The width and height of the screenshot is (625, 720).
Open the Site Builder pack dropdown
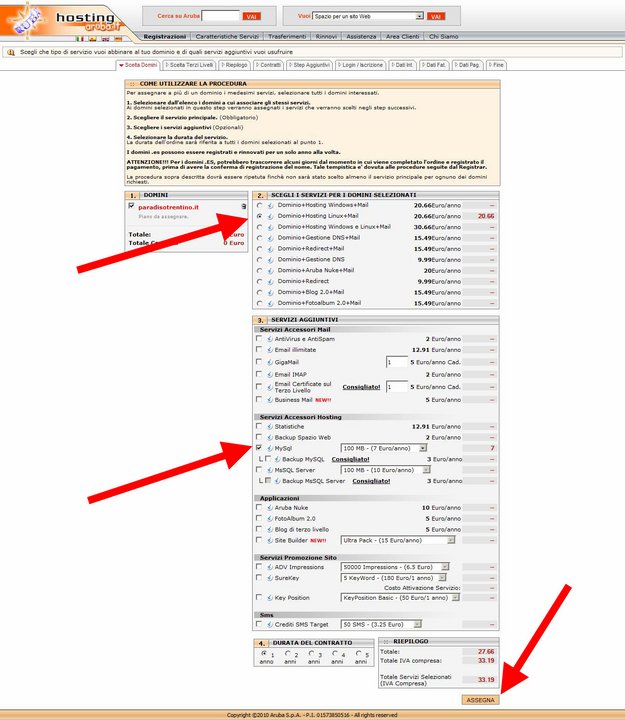point(398,540)
